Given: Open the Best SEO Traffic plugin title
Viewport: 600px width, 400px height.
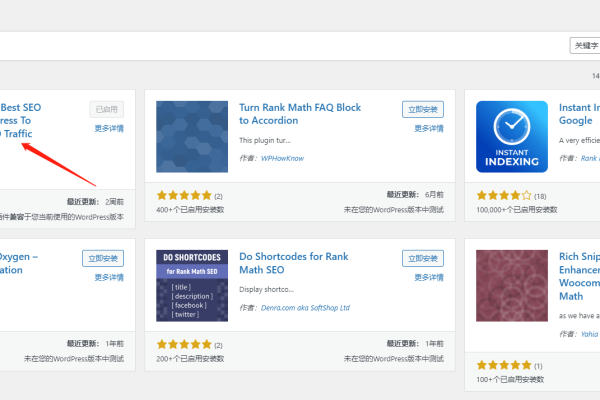Looking at the screenshot, I should [20, 121].
